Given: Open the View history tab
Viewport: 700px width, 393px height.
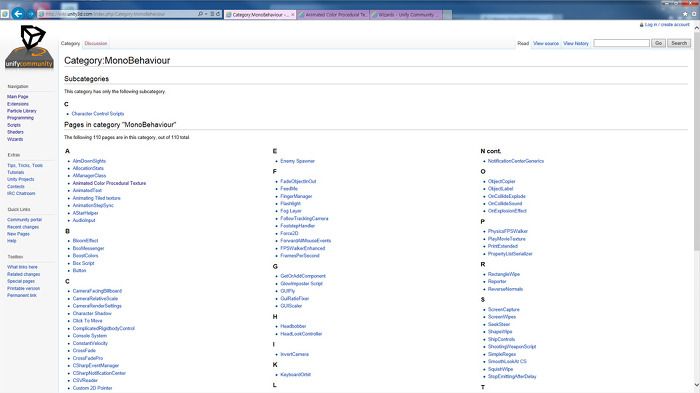Looking at the screenshot, I should (576, 43).
